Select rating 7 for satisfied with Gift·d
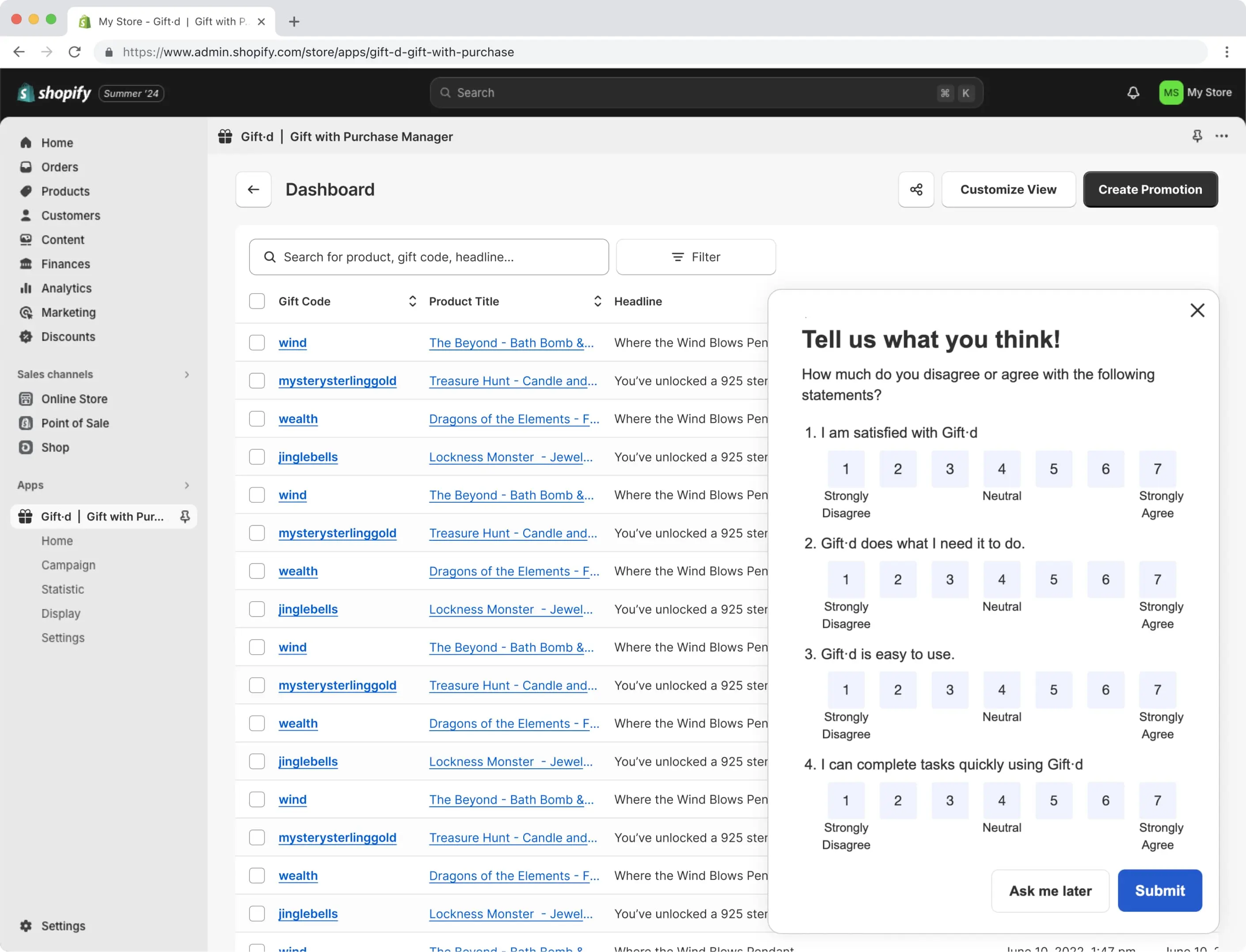 (x=1157, y=469)
